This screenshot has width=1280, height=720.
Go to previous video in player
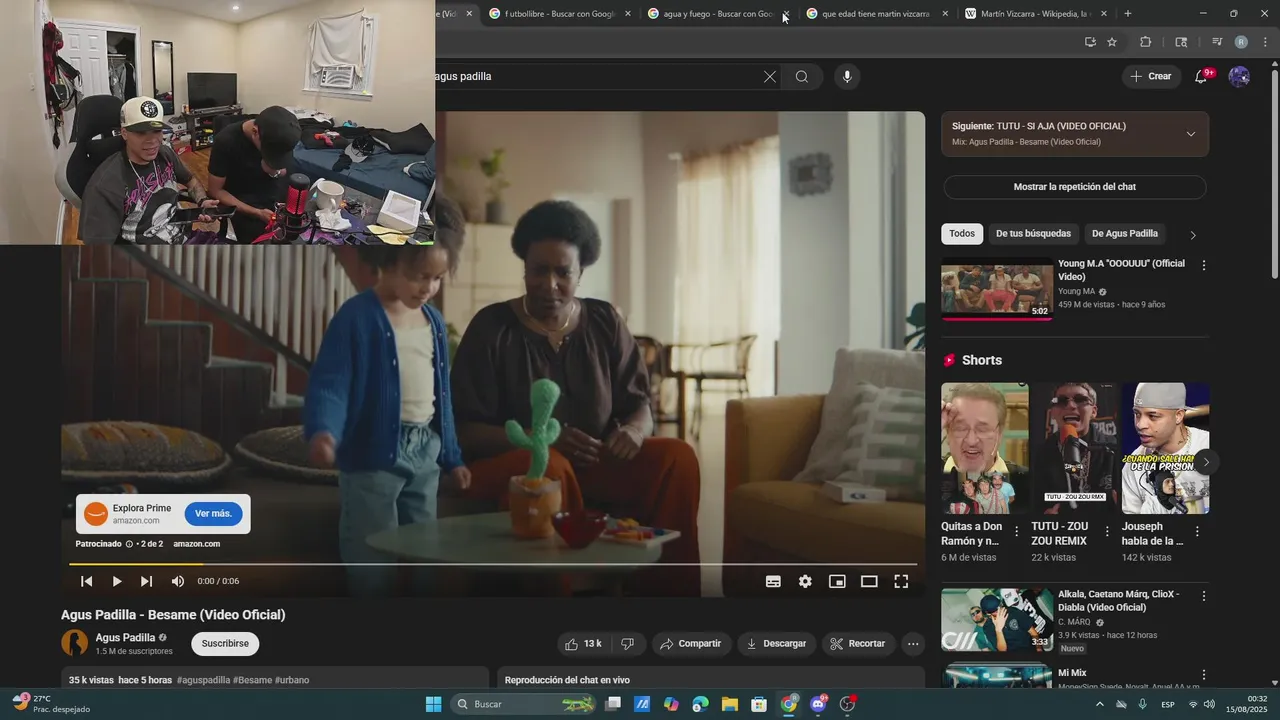pyautogui.click(x=87, y=581)
